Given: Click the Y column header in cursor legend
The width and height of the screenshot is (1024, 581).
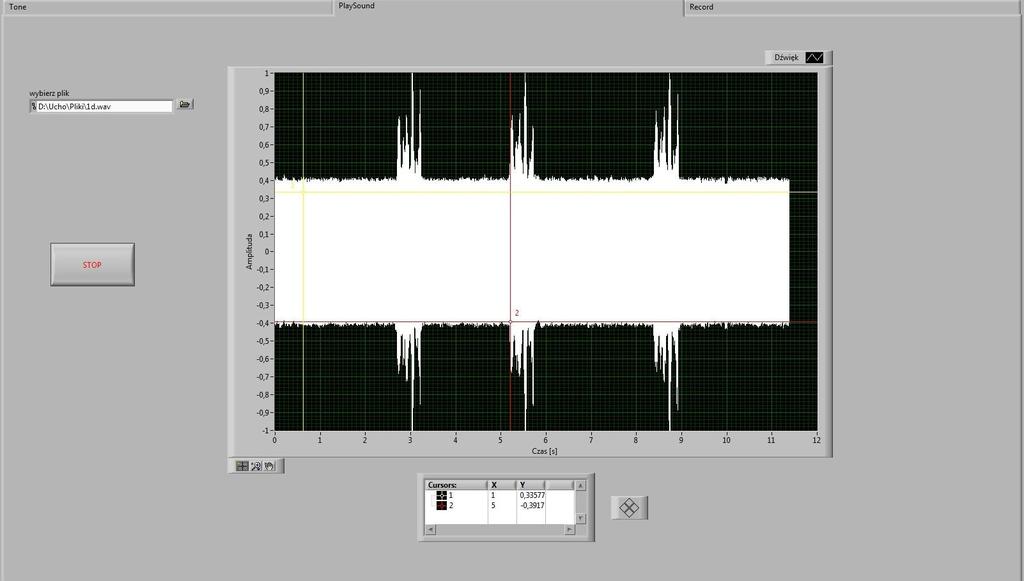Looking at the screenshot, I should tap(531, 485).
